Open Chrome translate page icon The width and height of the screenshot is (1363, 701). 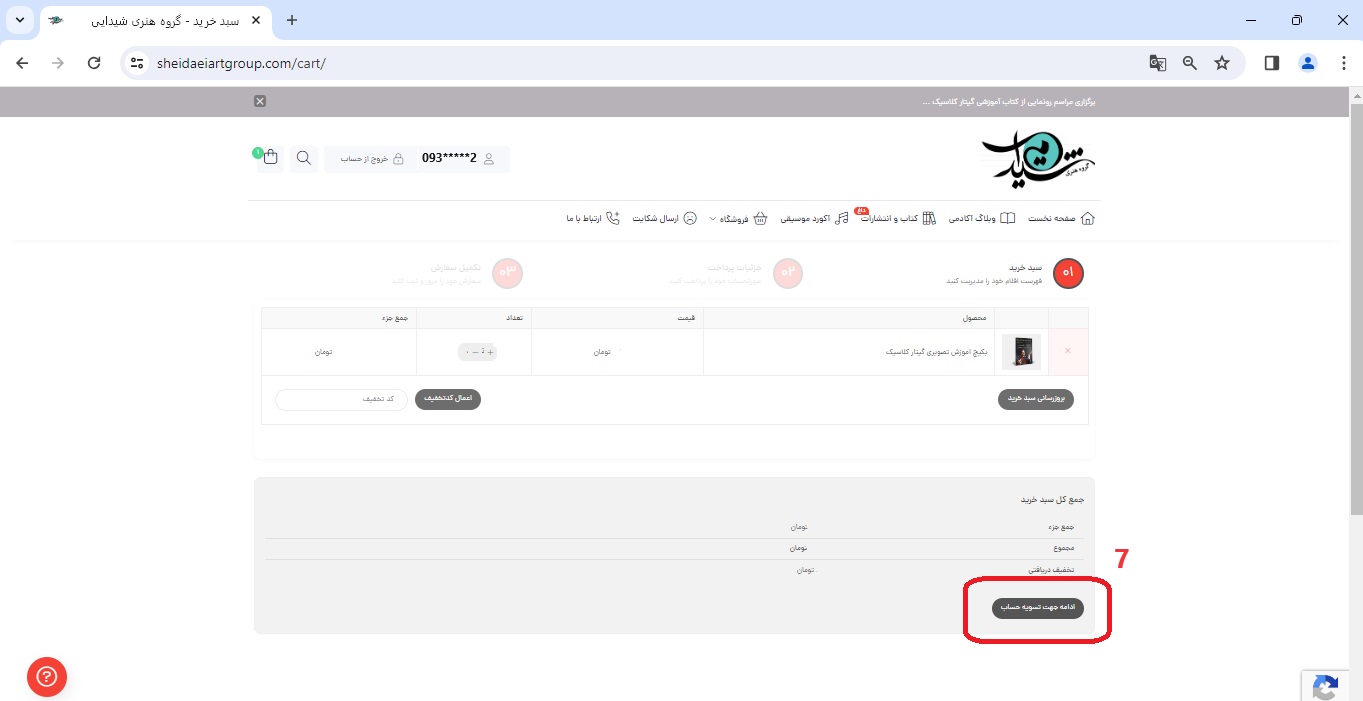click(x=1157, y=63)
